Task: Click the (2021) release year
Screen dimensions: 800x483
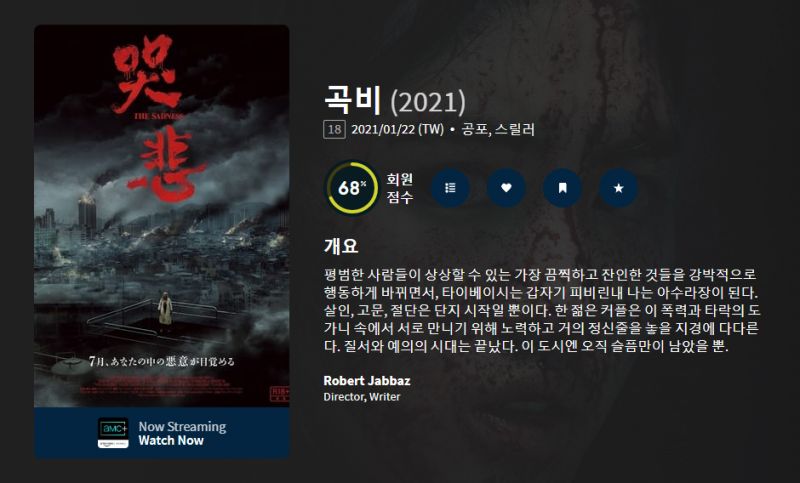Action: (428, 102)
